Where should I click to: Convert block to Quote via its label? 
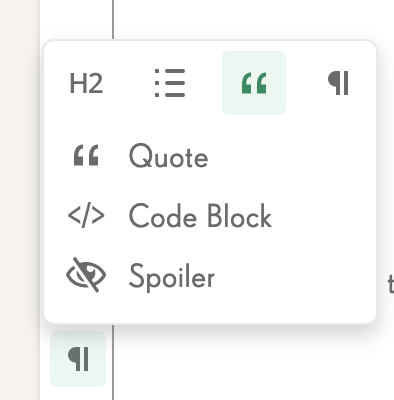169,156
